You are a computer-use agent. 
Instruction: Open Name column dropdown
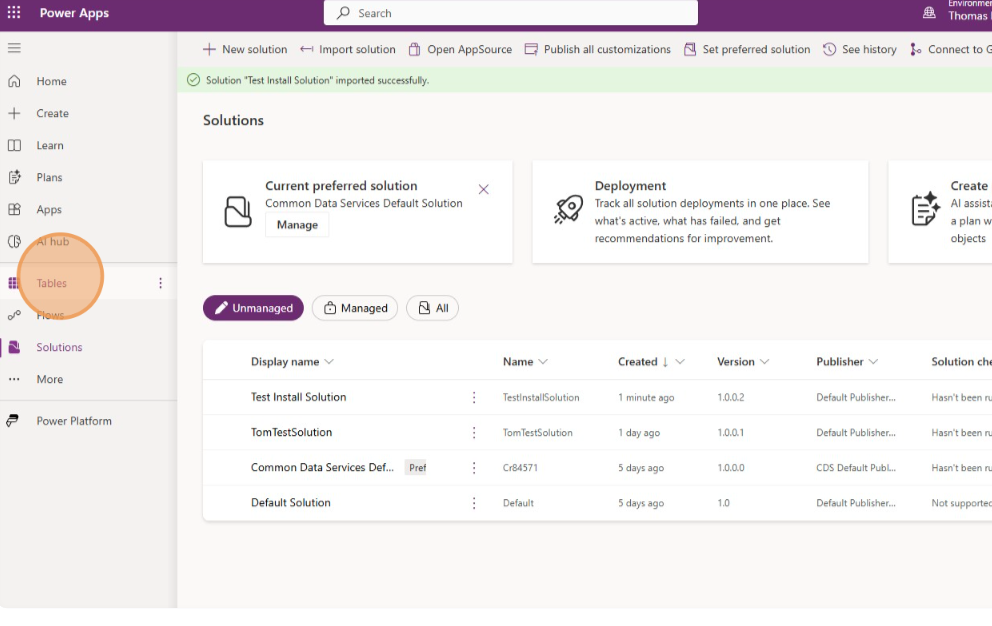click(543, 362)
